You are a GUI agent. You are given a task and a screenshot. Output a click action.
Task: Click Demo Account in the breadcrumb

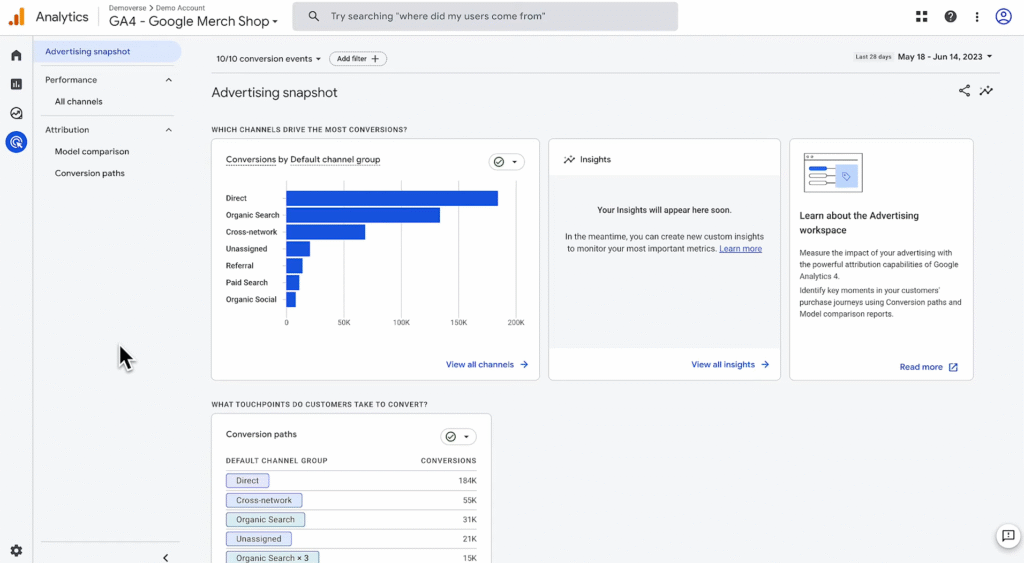pyautogui.click(x=180, y=8)
